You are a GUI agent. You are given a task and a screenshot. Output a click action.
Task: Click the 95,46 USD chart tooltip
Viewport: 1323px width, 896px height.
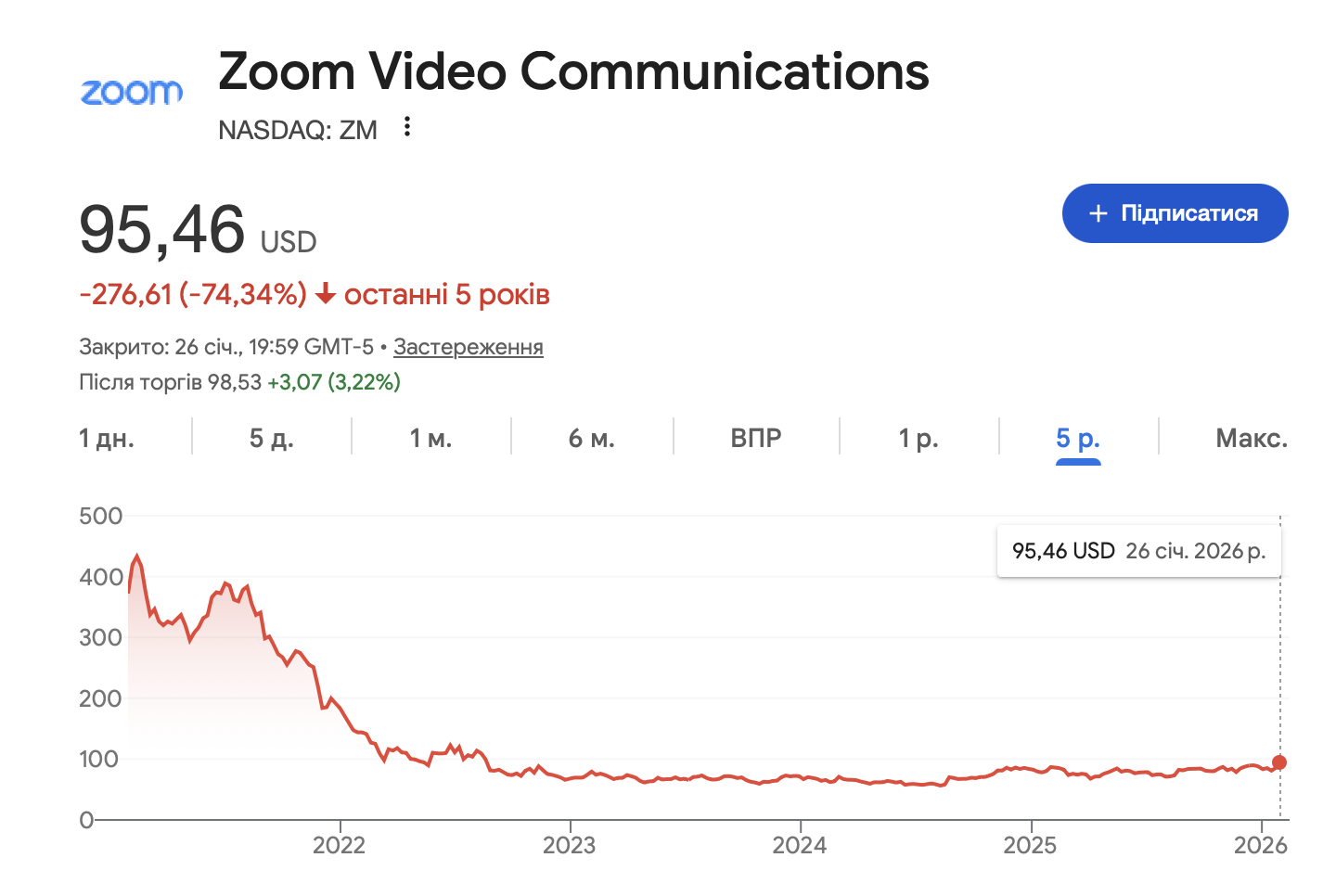(x=1138, y=551)
